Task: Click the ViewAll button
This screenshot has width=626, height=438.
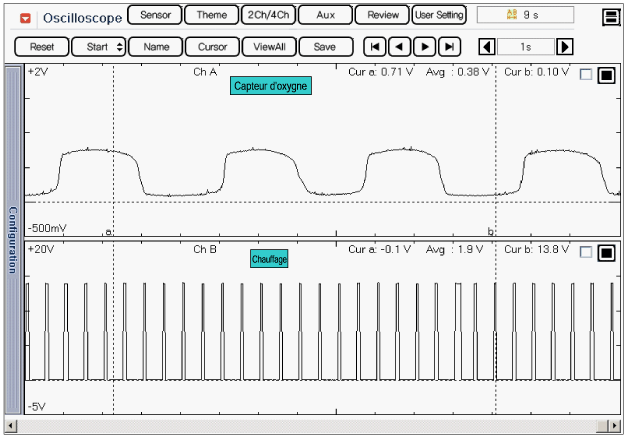Action: [x=269, y=47]
